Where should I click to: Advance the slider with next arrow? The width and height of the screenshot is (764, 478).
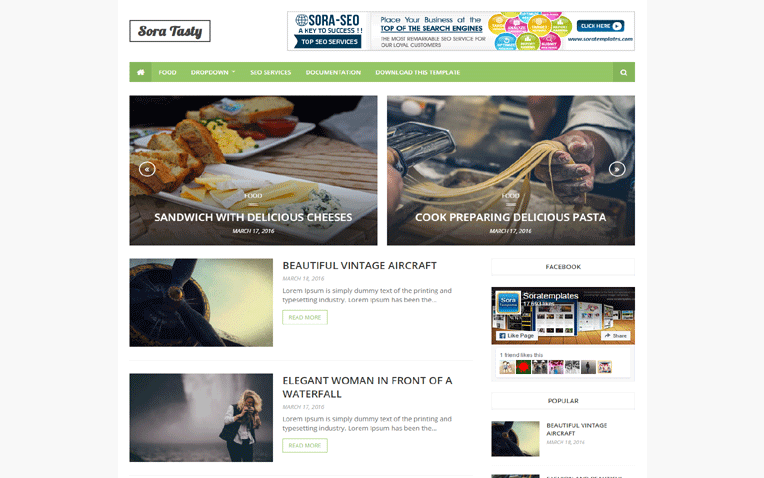tap(617, 169)
